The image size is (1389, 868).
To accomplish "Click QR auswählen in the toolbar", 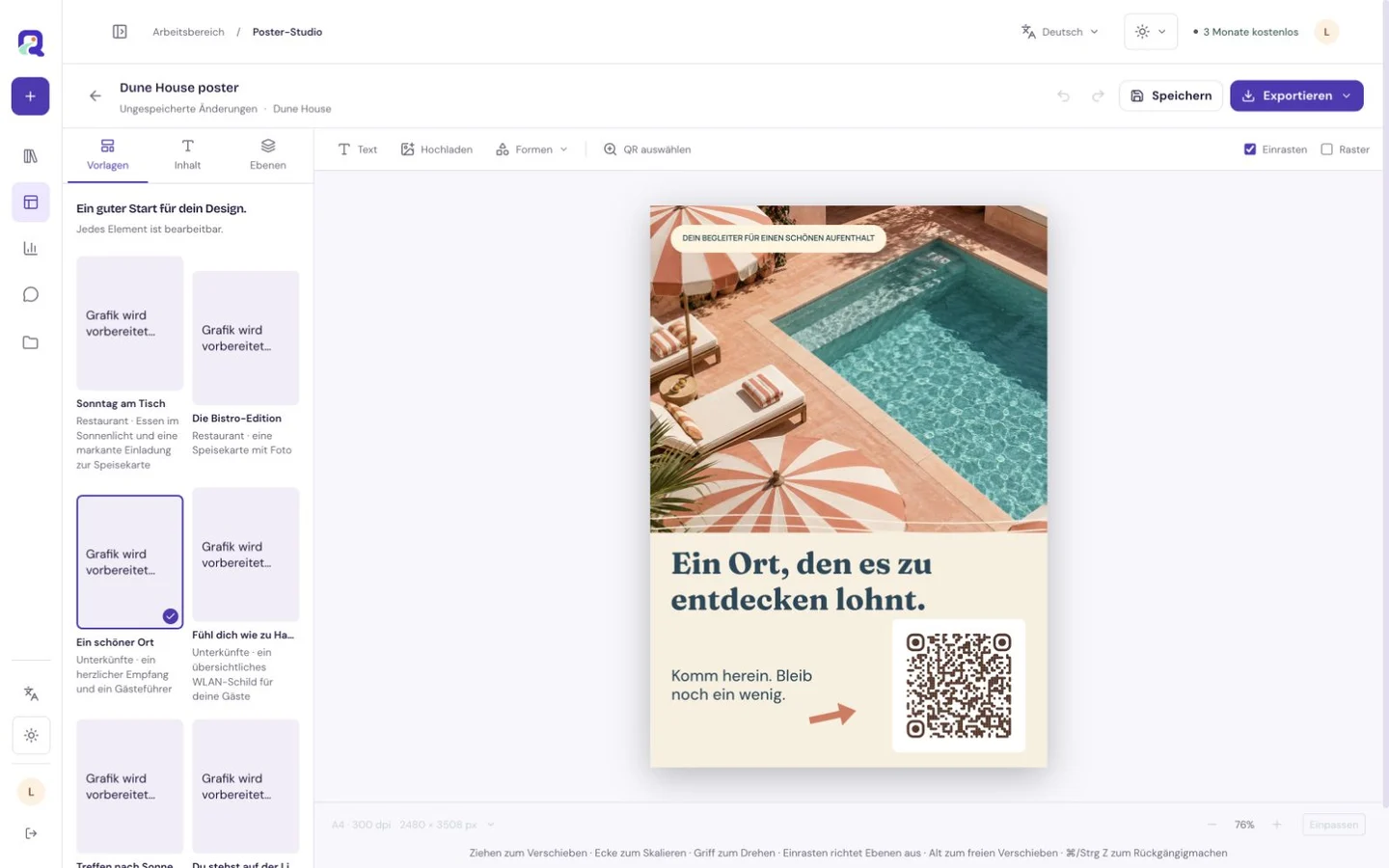I will point(647,149).
